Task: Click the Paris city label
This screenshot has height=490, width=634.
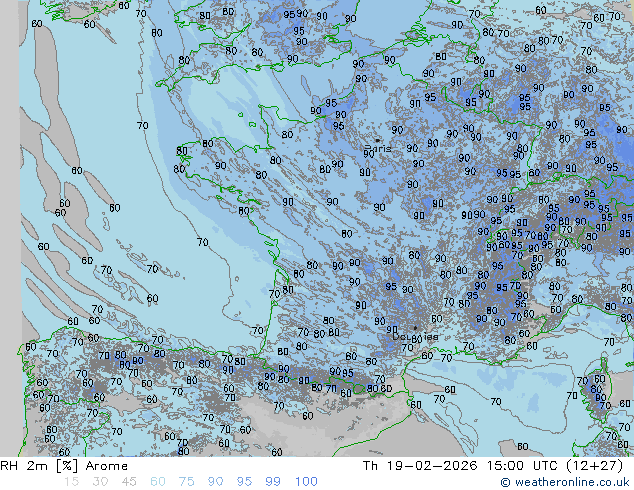Action: [x=378, y=149]
